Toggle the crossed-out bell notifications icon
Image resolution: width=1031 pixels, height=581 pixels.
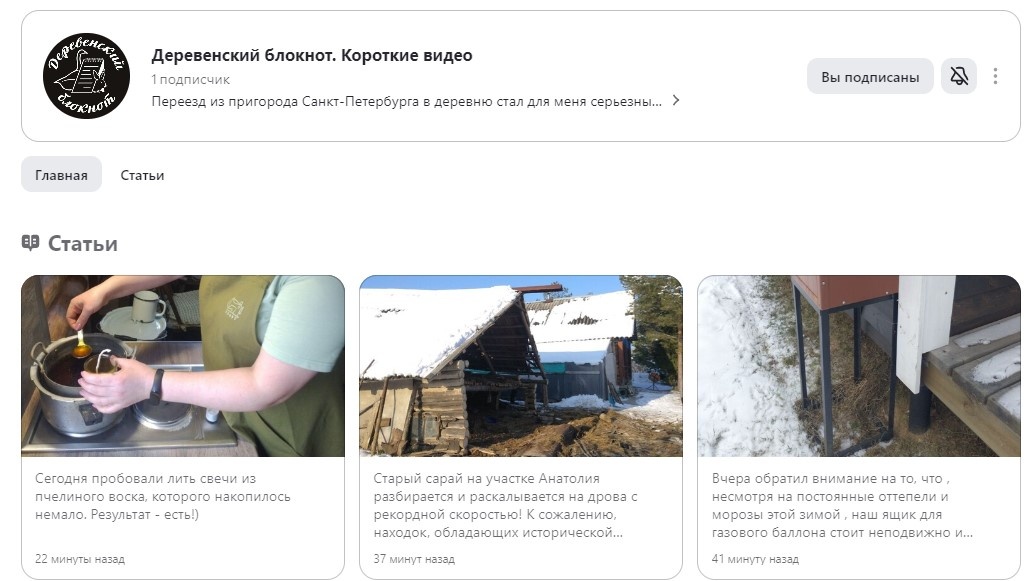click(959, 76)
